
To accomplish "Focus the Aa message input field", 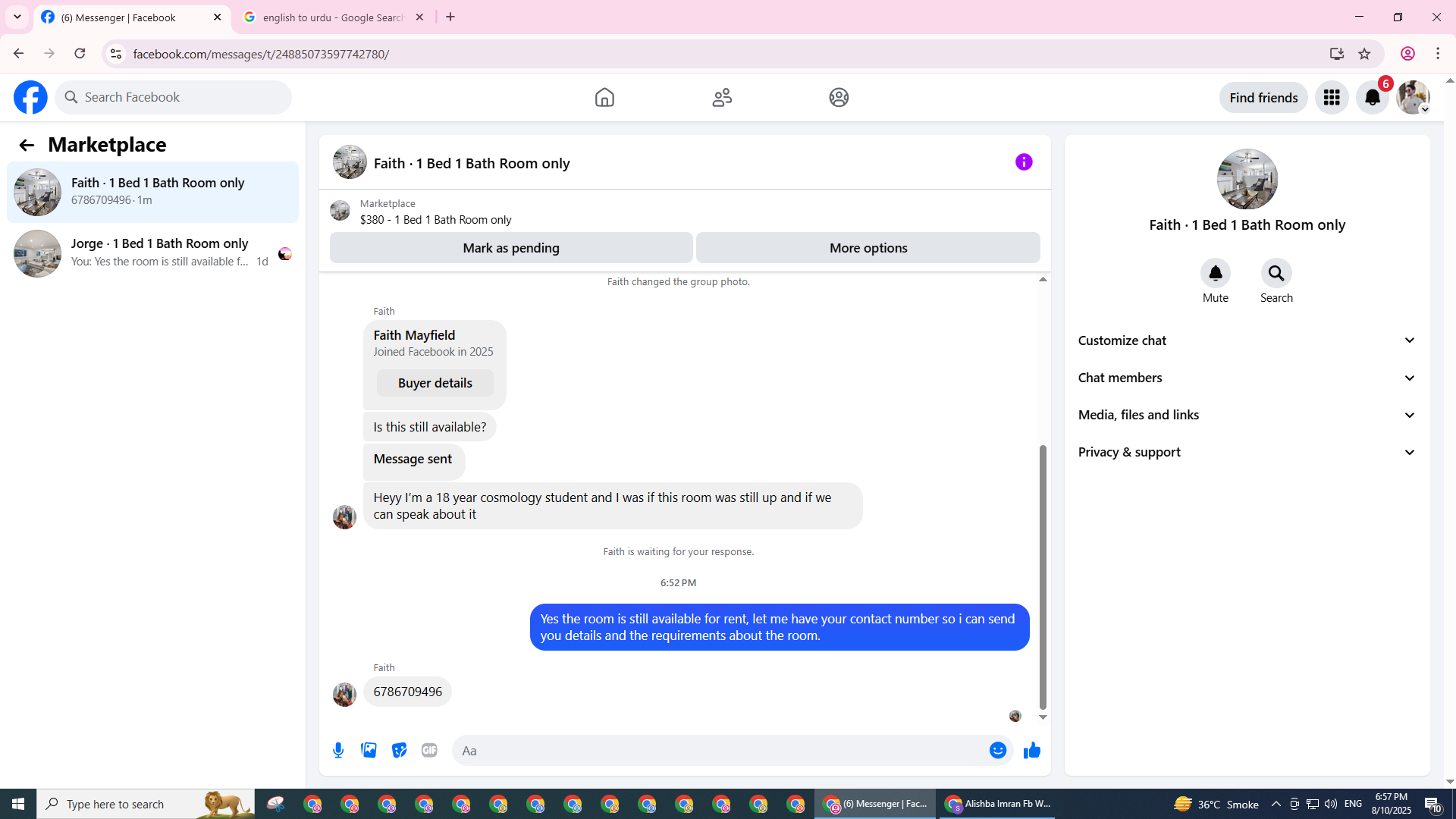I will pyautogui.click(x=720, y=750).
